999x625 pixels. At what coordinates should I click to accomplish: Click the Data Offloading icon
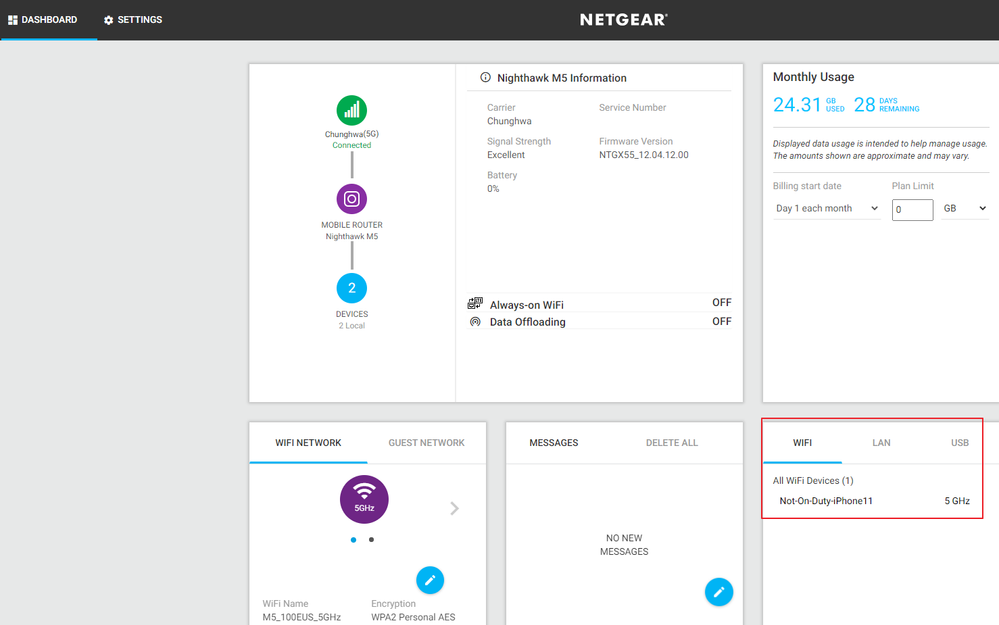475,322
